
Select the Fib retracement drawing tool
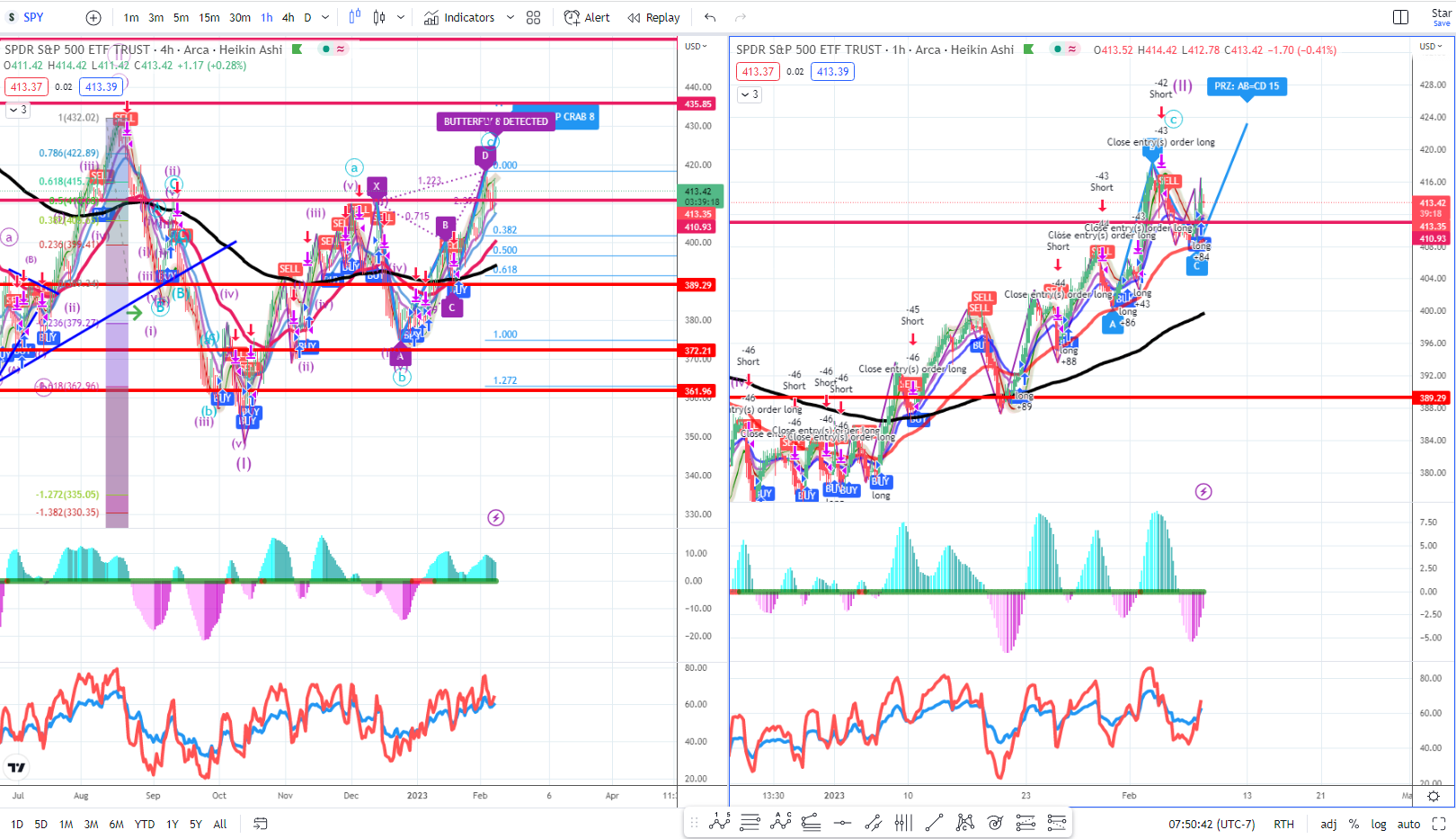(x=750, y=822)
